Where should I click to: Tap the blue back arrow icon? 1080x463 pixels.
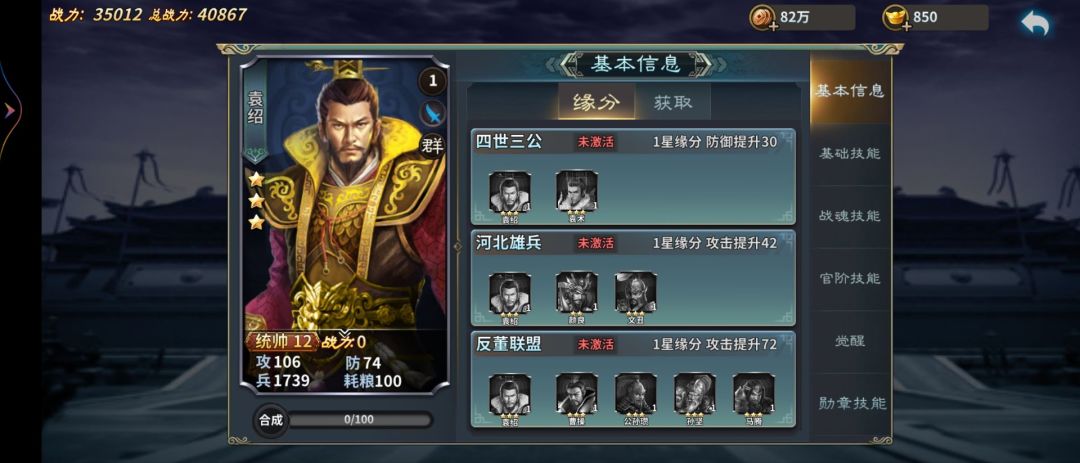click(x=1035, y=23)
